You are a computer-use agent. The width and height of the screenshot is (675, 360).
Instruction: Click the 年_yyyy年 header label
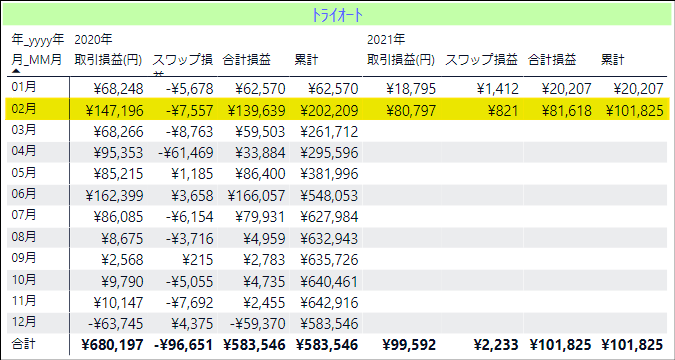pos(38,40)
